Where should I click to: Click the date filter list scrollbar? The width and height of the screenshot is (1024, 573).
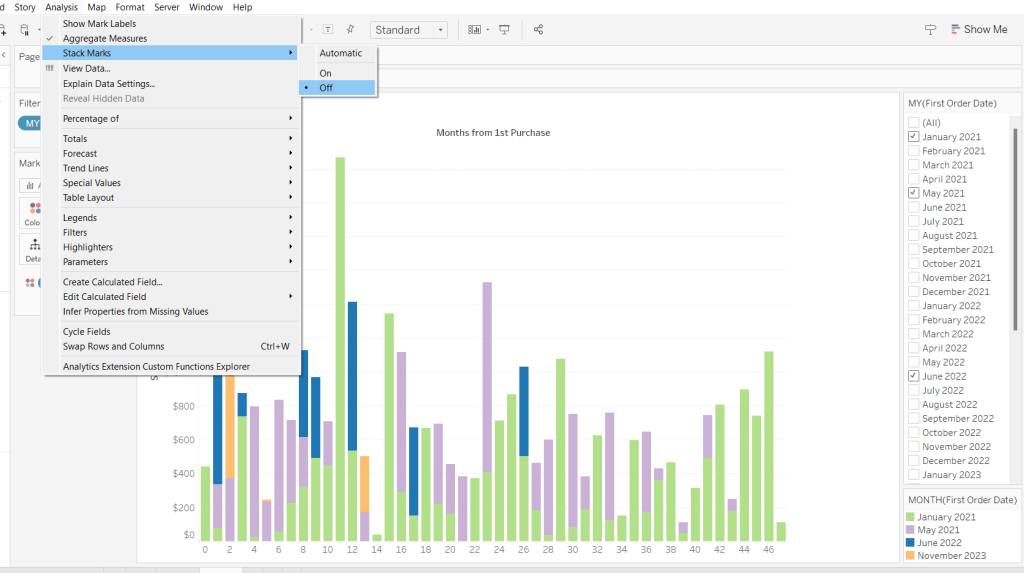pos(1016,230)
